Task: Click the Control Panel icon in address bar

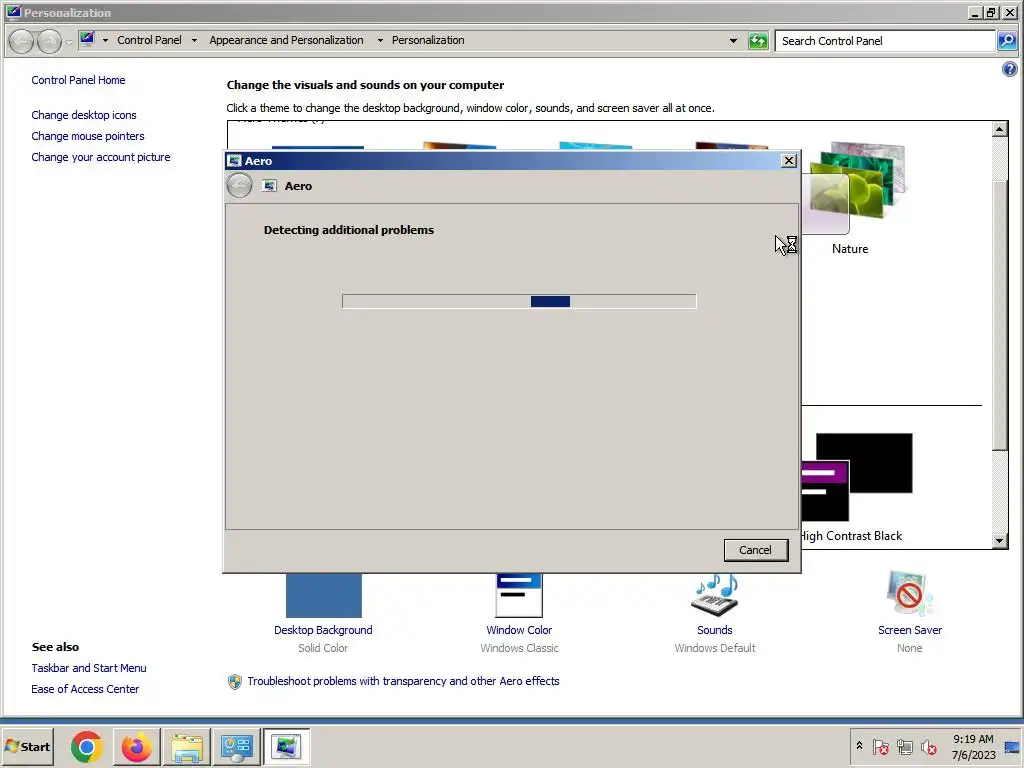Action: [x=87, y=40]
